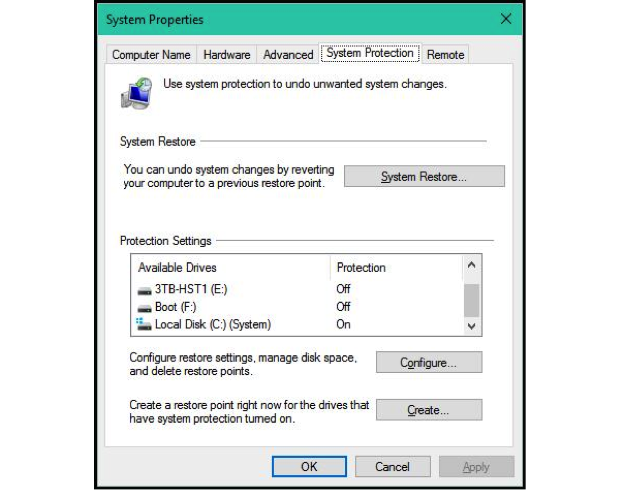Click the Protection column header
Viewport: 620px width, 490px height.
pos(396,268)
